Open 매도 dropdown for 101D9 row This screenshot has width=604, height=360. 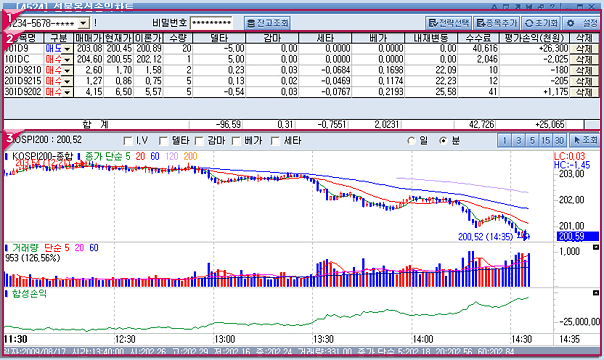[67, 49]
